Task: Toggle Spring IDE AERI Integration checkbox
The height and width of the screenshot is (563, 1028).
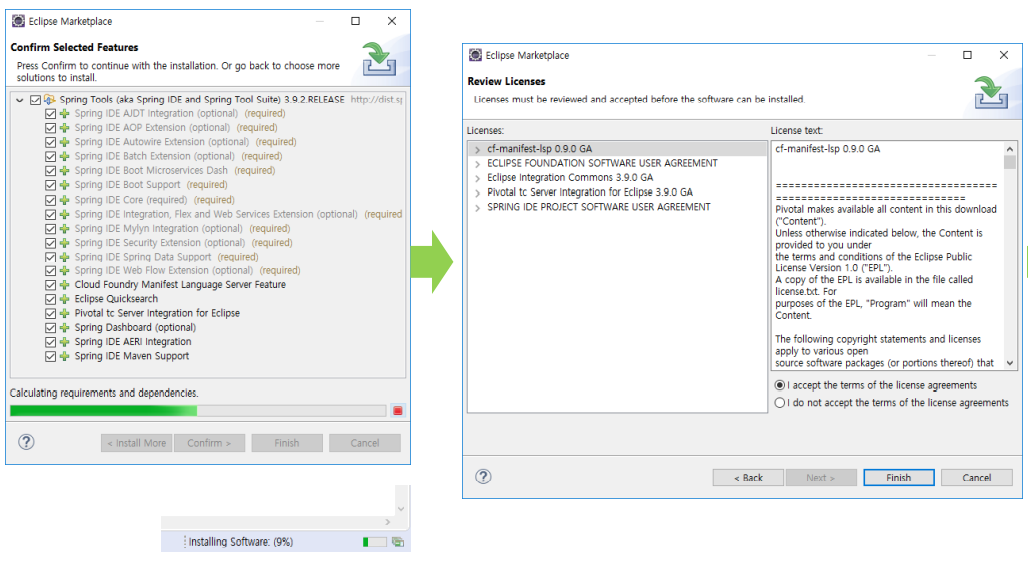Action: coord(50,342)
